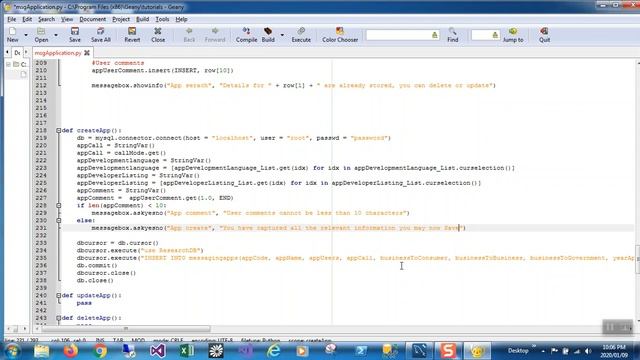This screenshot has height=360, width=640.
Task: Open a file with Open icon
Action: (41, 35)
